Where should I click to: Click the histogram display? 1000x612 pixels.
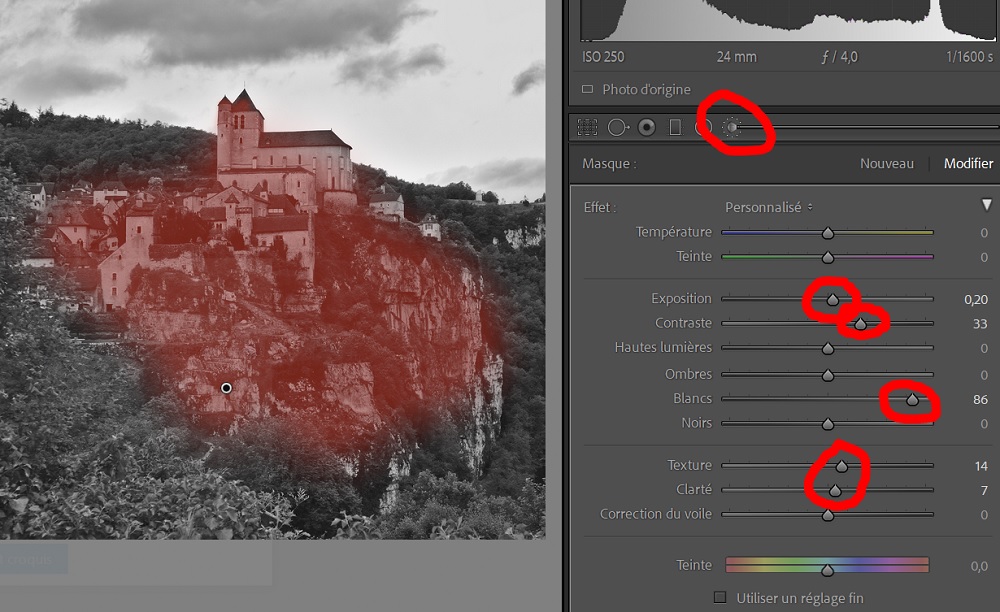787,20
